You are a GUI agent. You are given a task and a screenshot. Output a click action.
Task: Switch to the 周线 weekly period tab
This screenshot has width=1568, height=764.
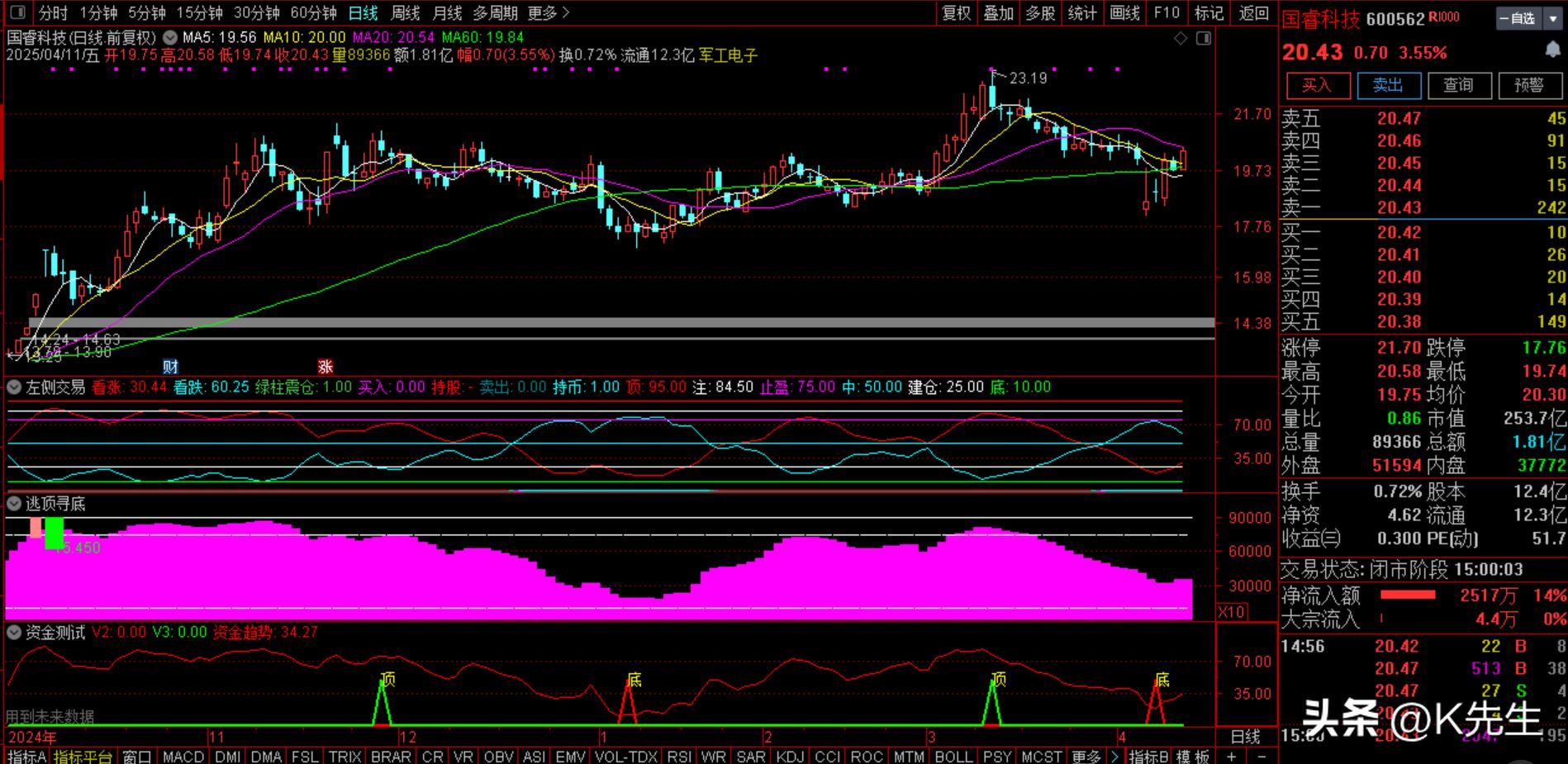coord(405,12)
